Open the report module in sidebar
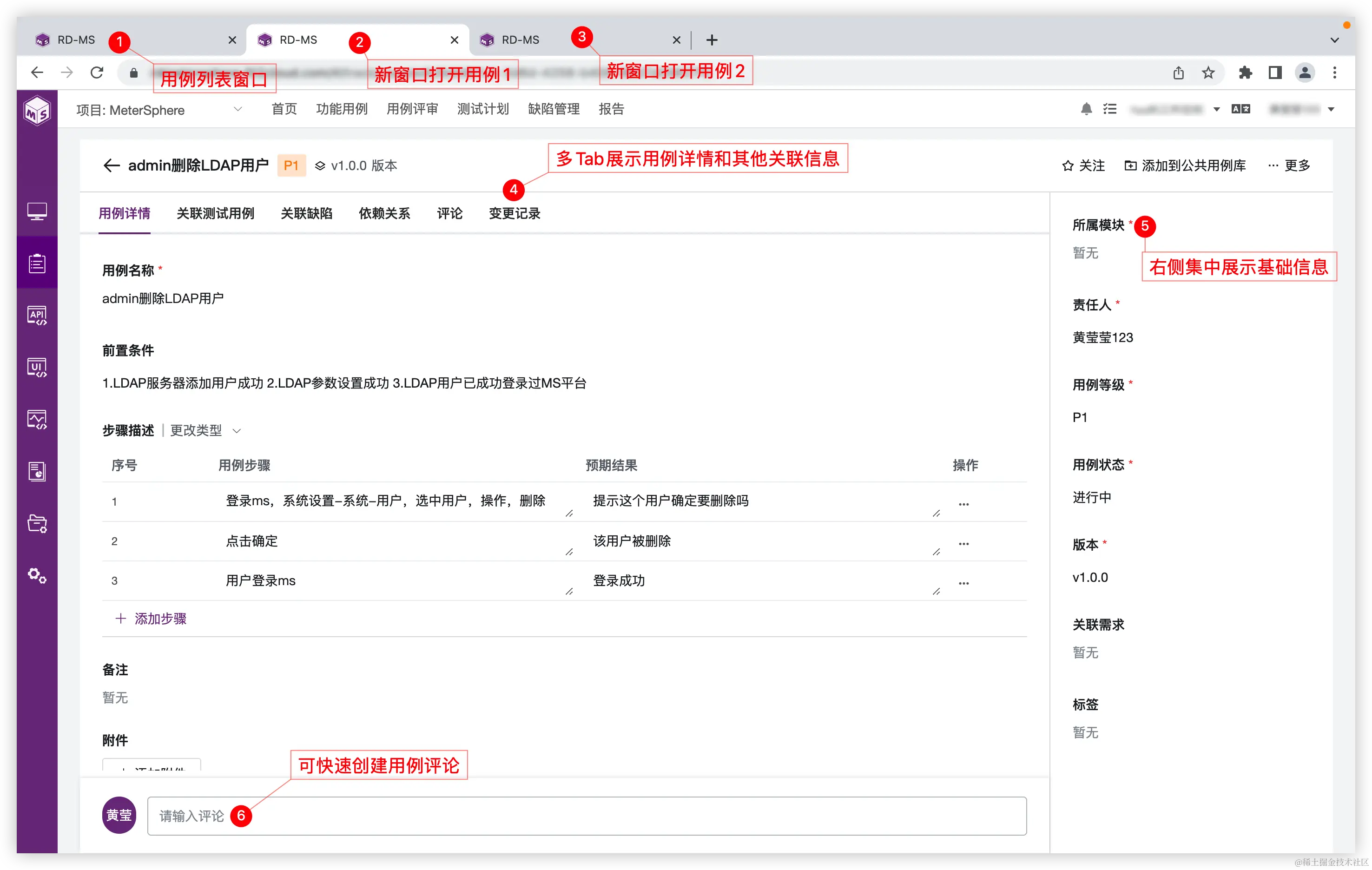This screenshot has width=1372, height=870. pos(36,471)
